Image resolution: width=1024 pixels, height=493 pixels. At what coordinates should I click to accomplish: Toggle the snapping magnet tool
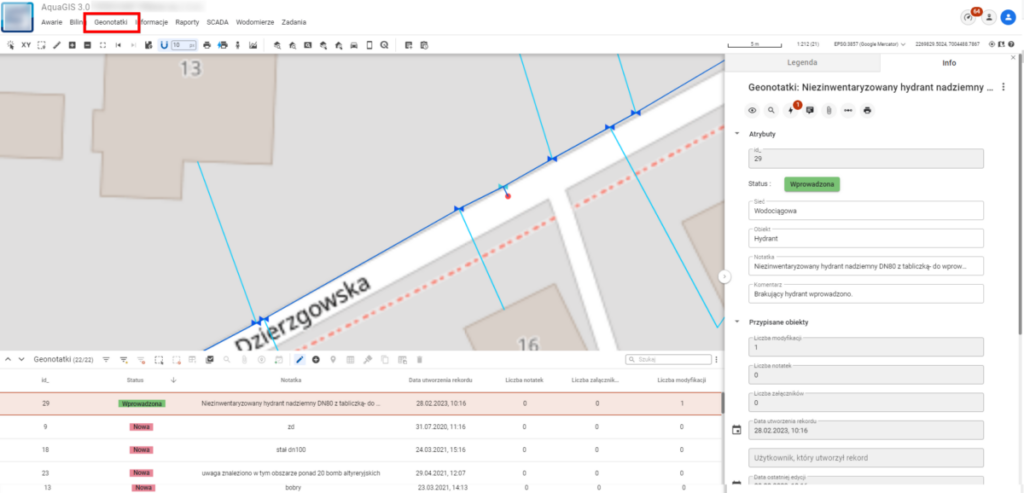pos(163,45)
